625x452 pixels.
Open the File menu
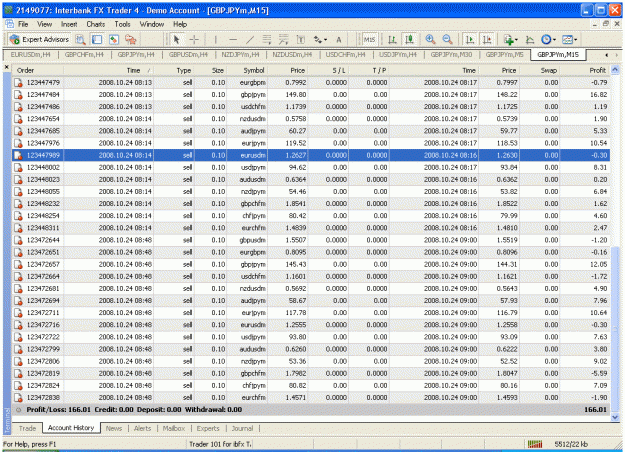tap(23, 24)
